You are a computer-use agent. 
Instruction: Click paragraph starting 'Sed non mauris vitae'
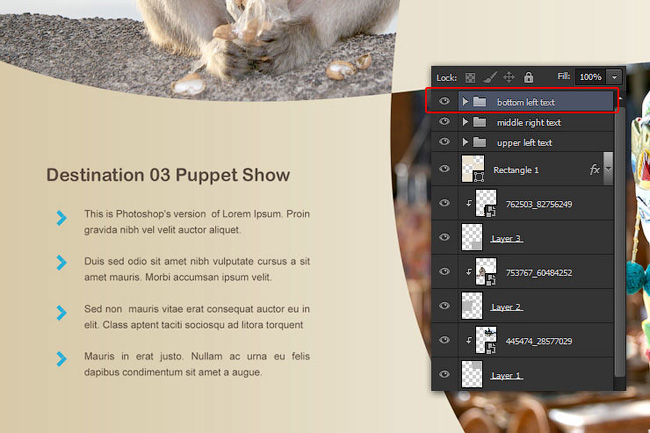pyautogui.click(x=197, y=317)
